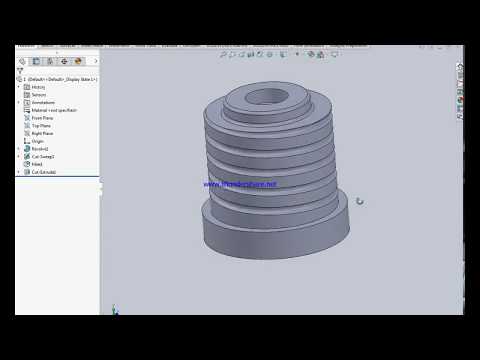Expand the History folder node

[x=19, y=87]
